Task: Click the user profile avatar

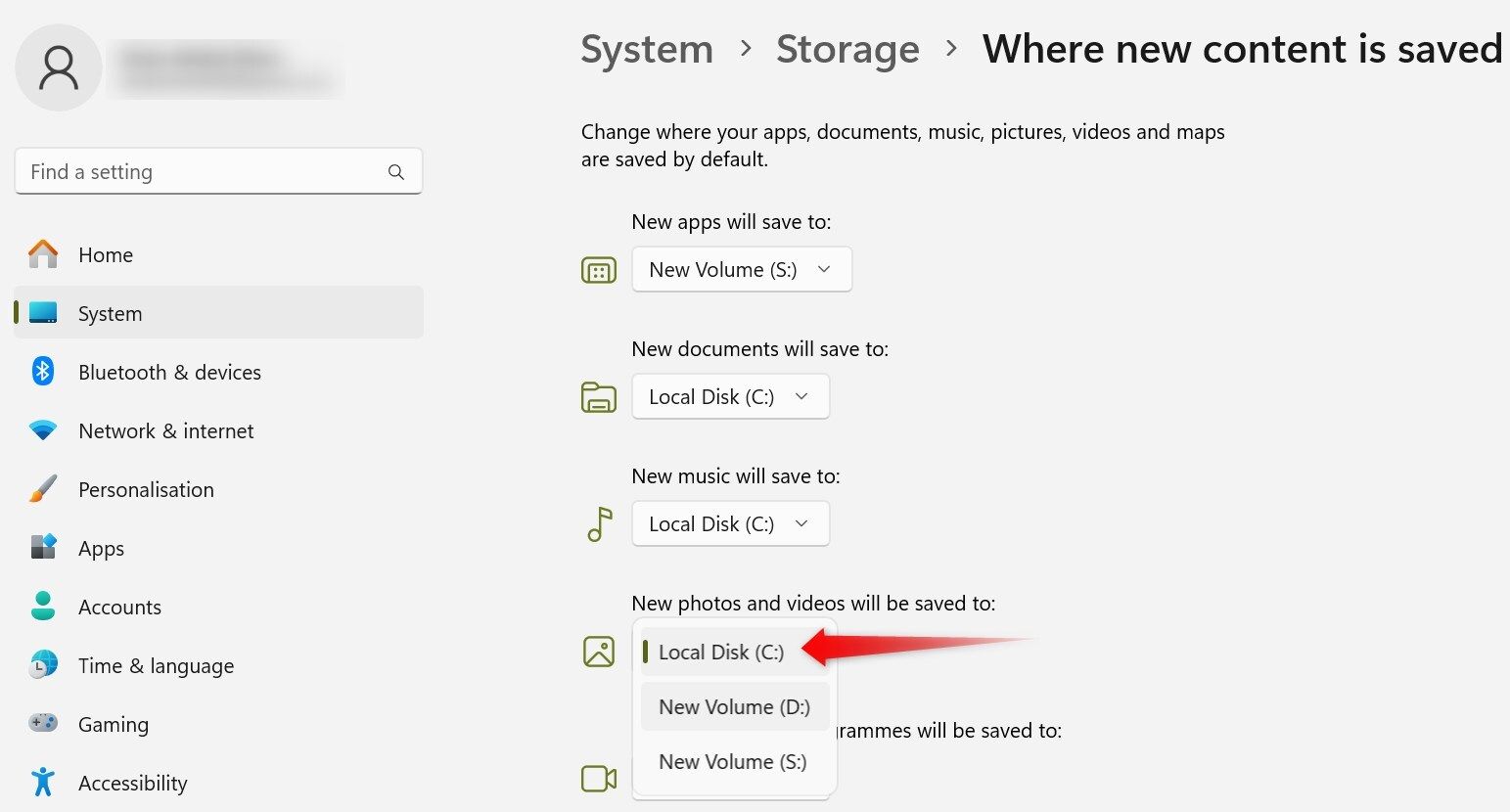Action: coord(59,68)
